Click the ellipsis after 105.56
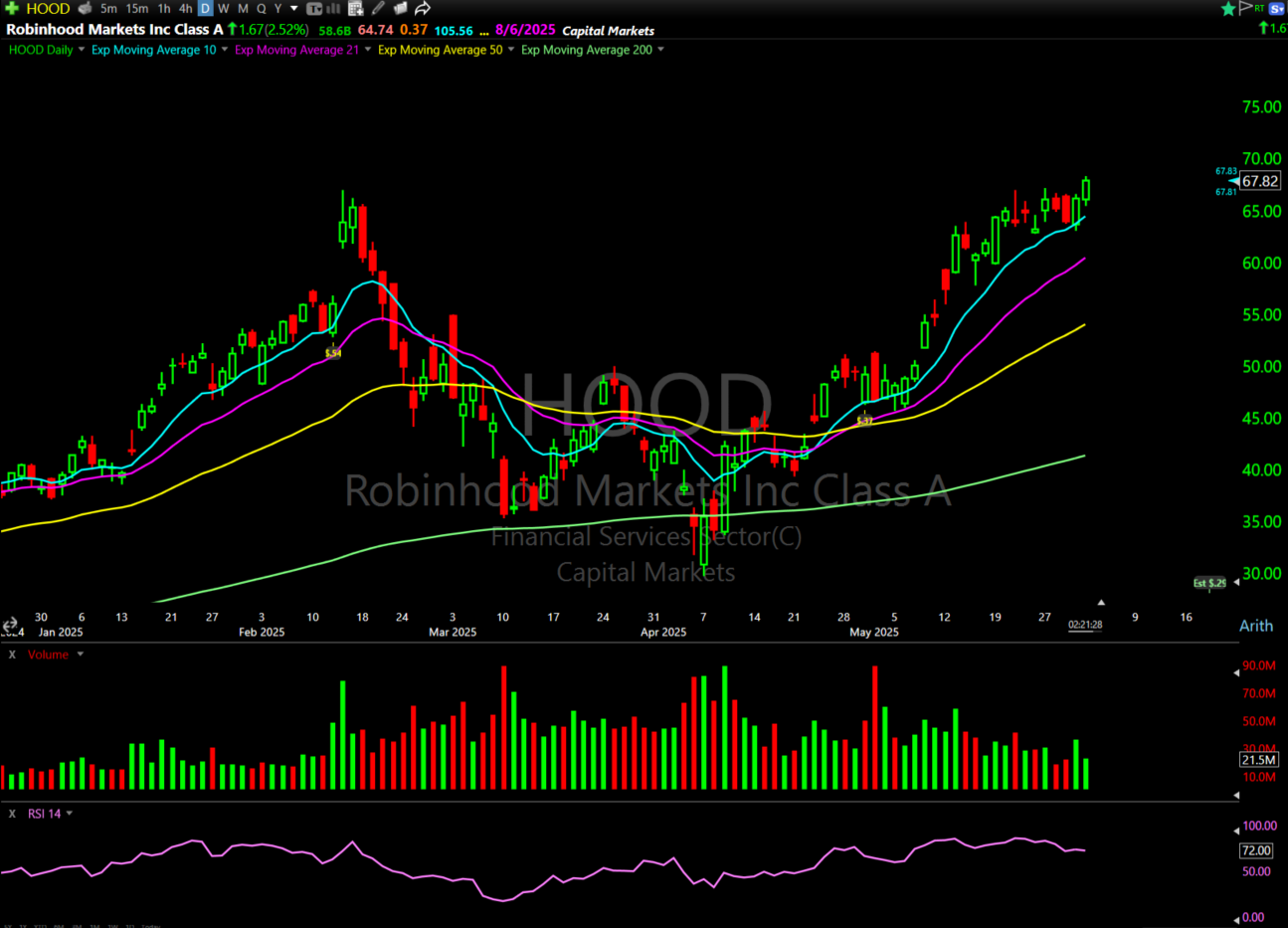The width and height of the screenshot is (1288, 928). (484, 32)
